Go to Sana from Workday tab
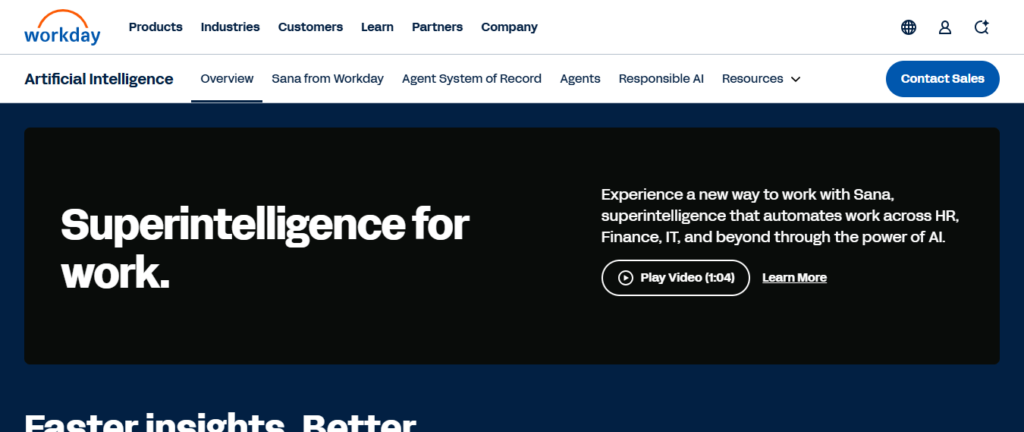Viewport: 1024px width, 432px height. (328, 79)
